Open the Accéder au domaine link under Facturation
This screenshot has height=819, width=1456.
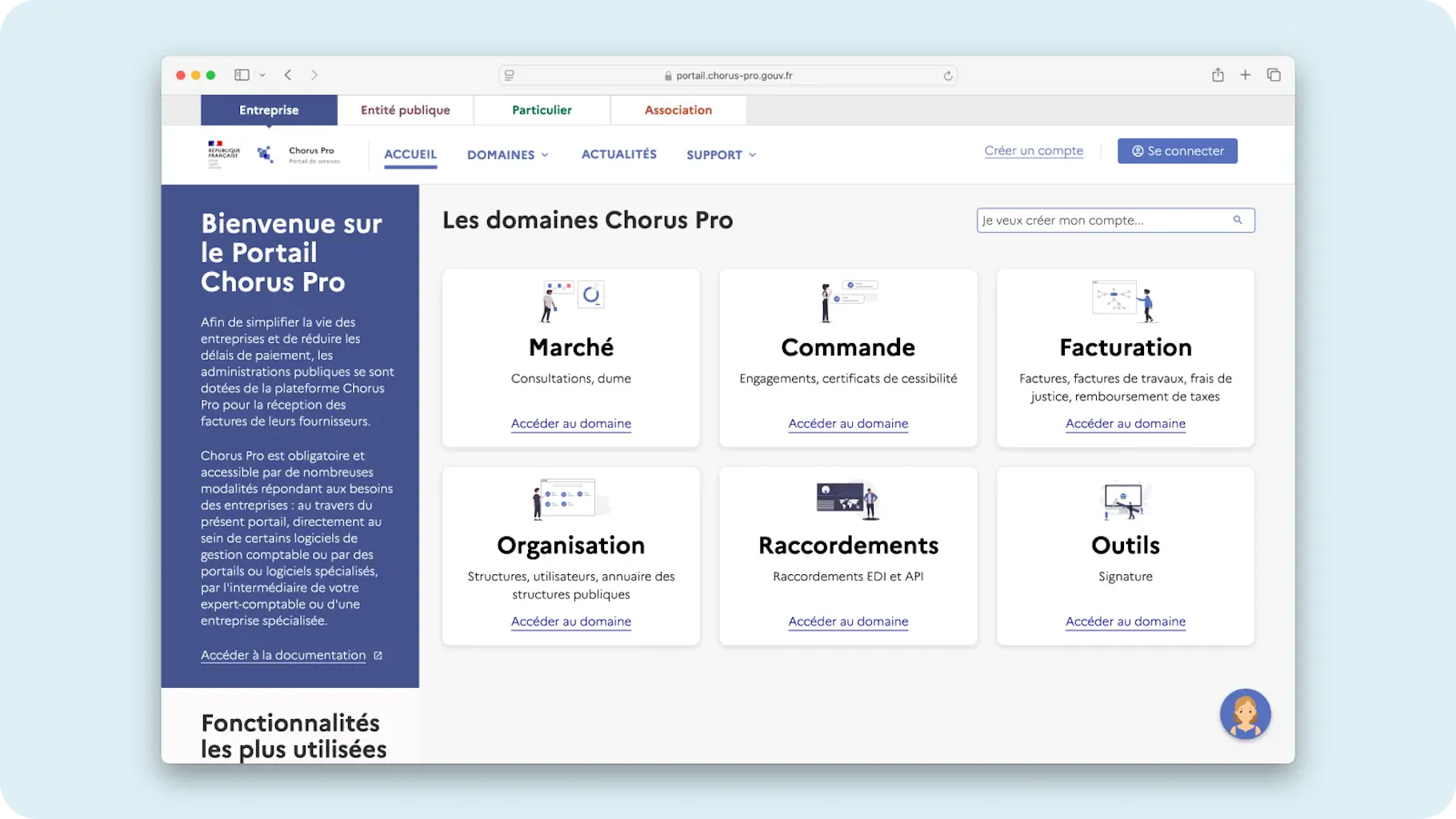tap(1126, 424)
